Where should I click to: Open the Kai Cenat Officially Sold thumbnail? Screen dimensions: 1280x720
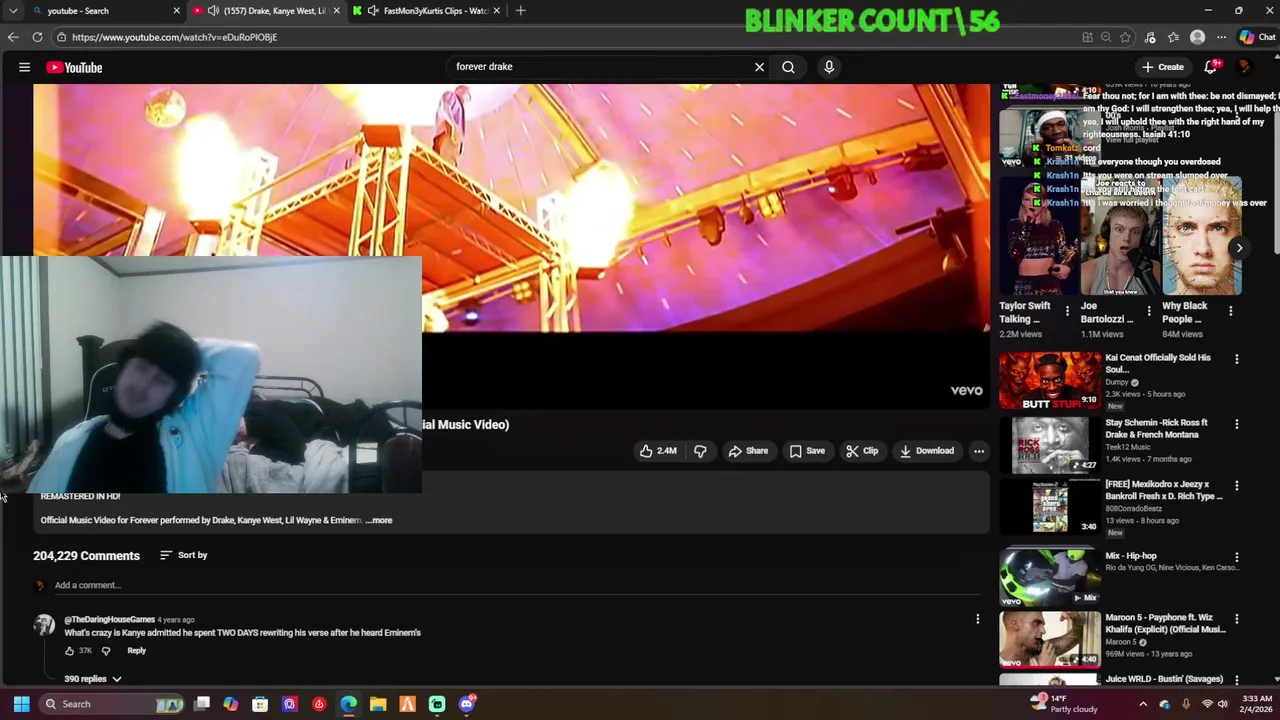(1050, 380)
